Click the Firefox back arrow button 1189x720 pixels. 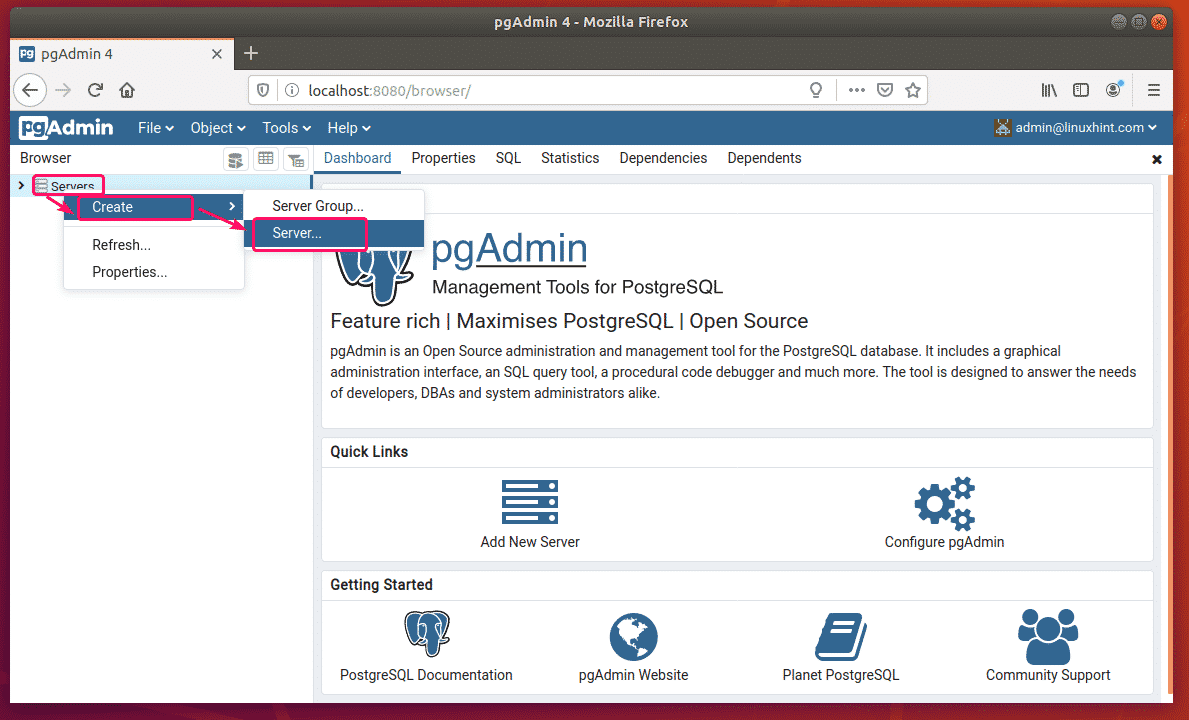point(30,90)
